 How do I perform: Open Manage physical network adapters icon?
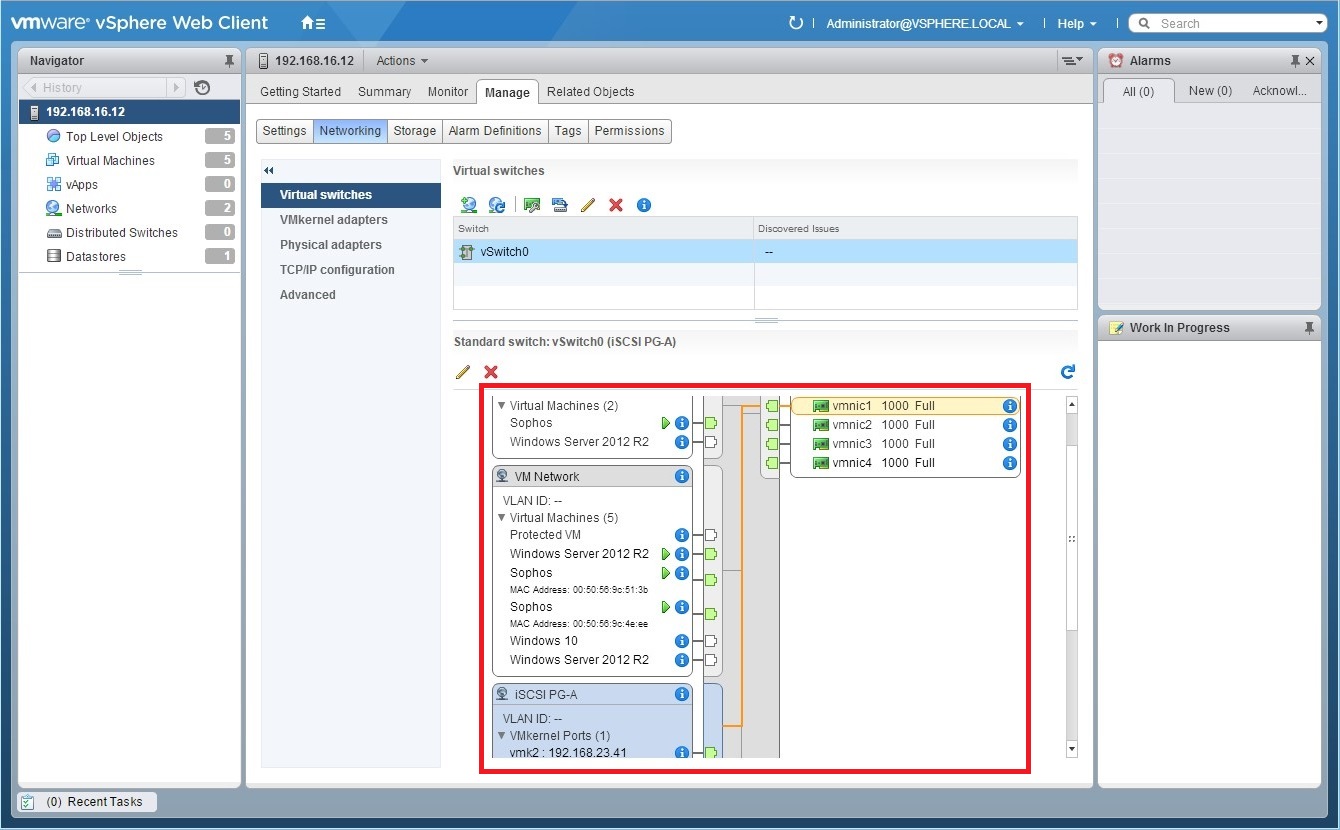click(x=531, y=204)
